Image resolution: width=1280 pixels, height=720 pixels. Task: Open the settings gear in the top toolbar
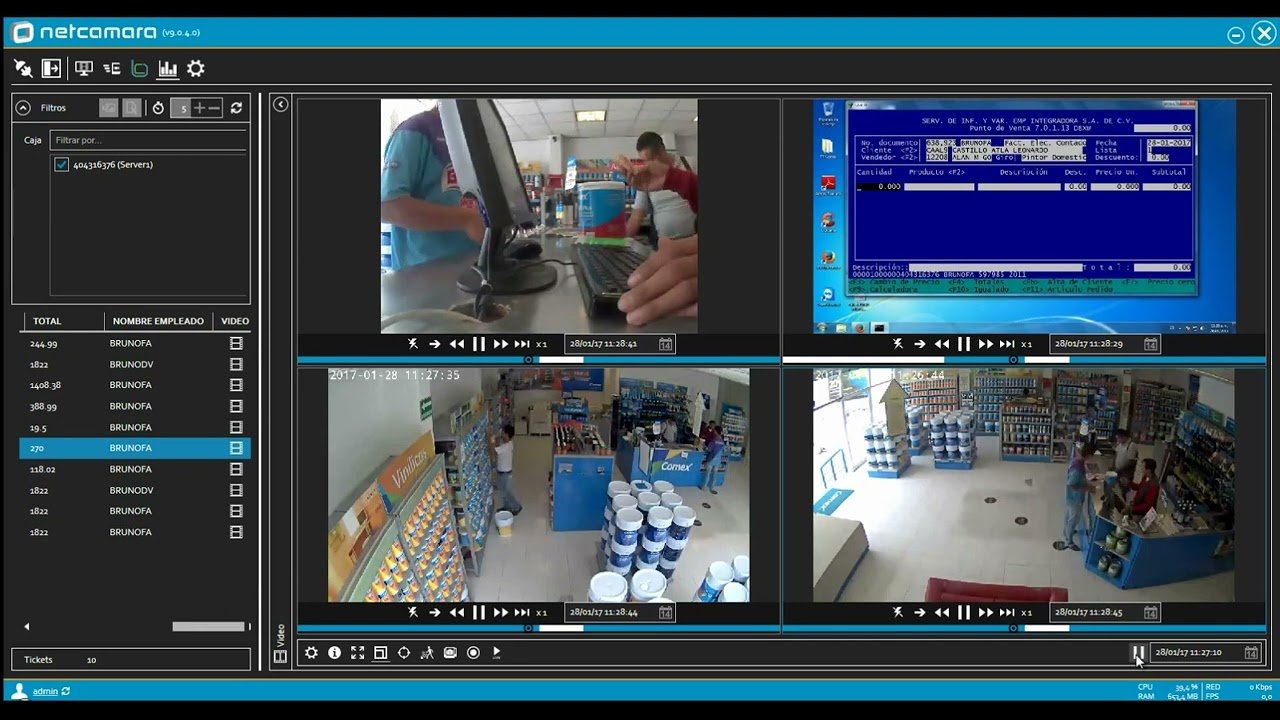pos(196,68)
